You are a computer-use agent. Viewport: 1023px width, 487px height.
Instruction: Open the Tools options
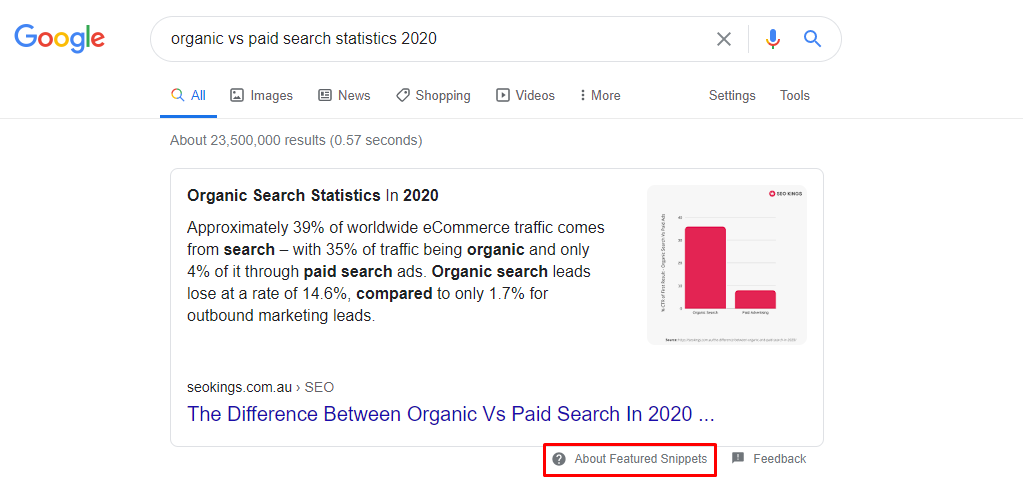click(x=795, y=95)
